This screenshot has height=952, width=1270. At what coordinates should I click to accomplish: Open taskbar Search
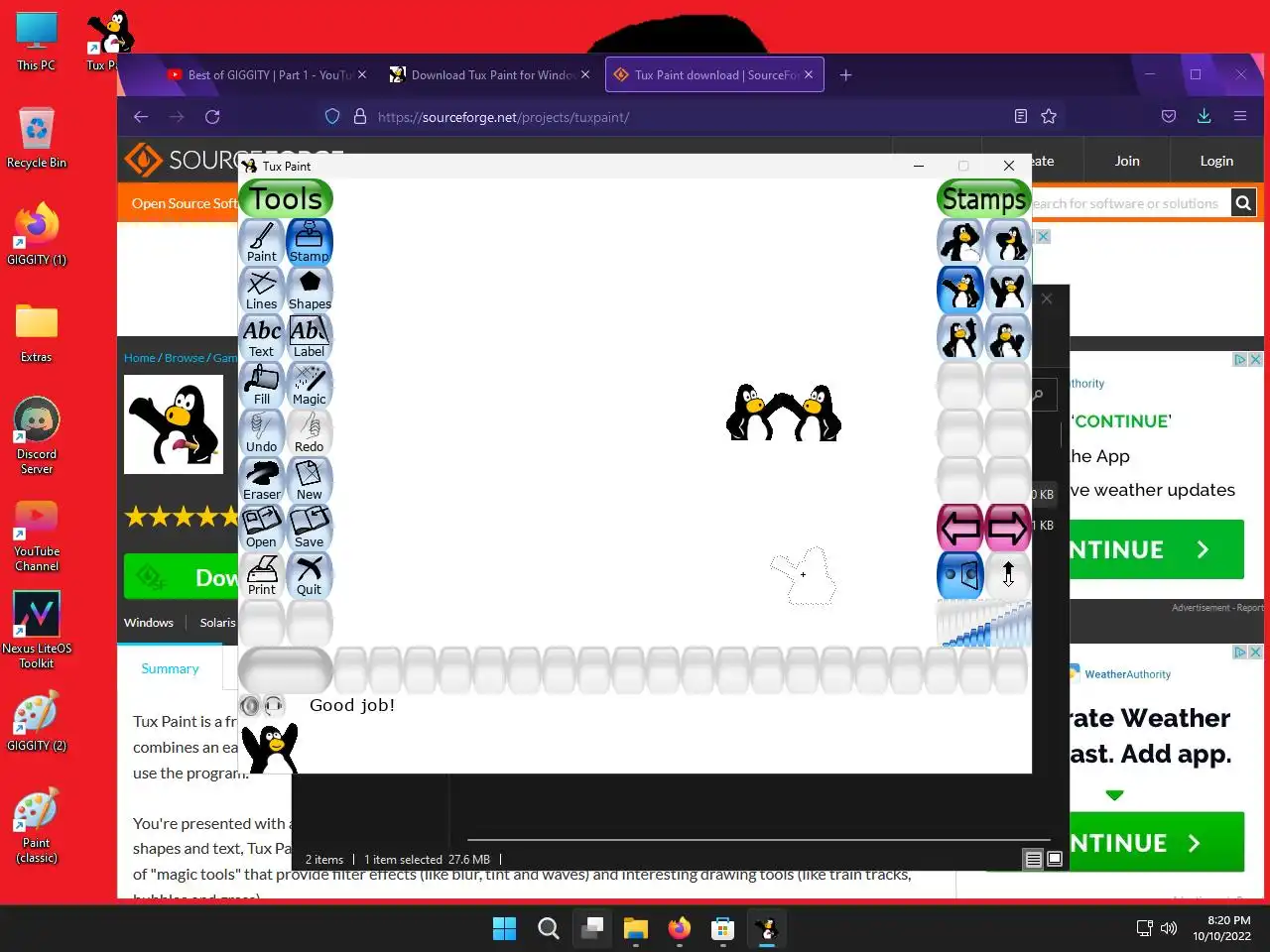pyautogui.click(x=549, y=928)
